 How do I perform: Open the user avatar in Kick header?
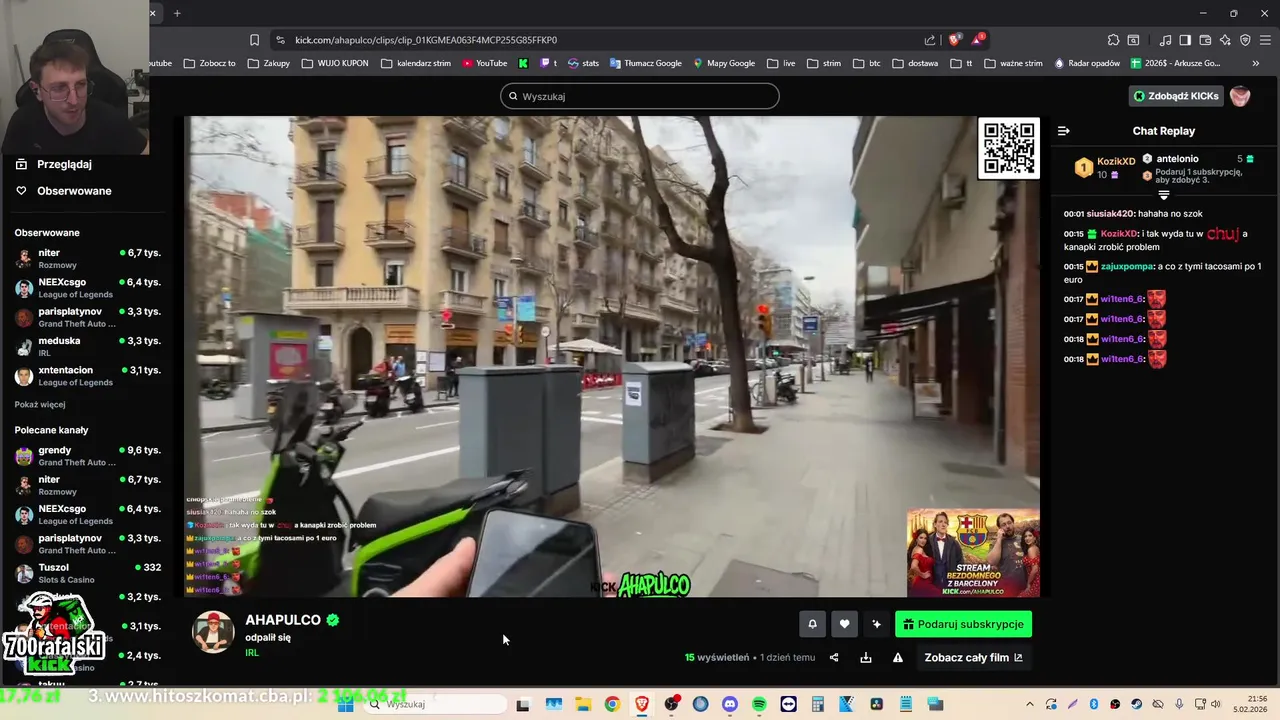coord(1240,96)
